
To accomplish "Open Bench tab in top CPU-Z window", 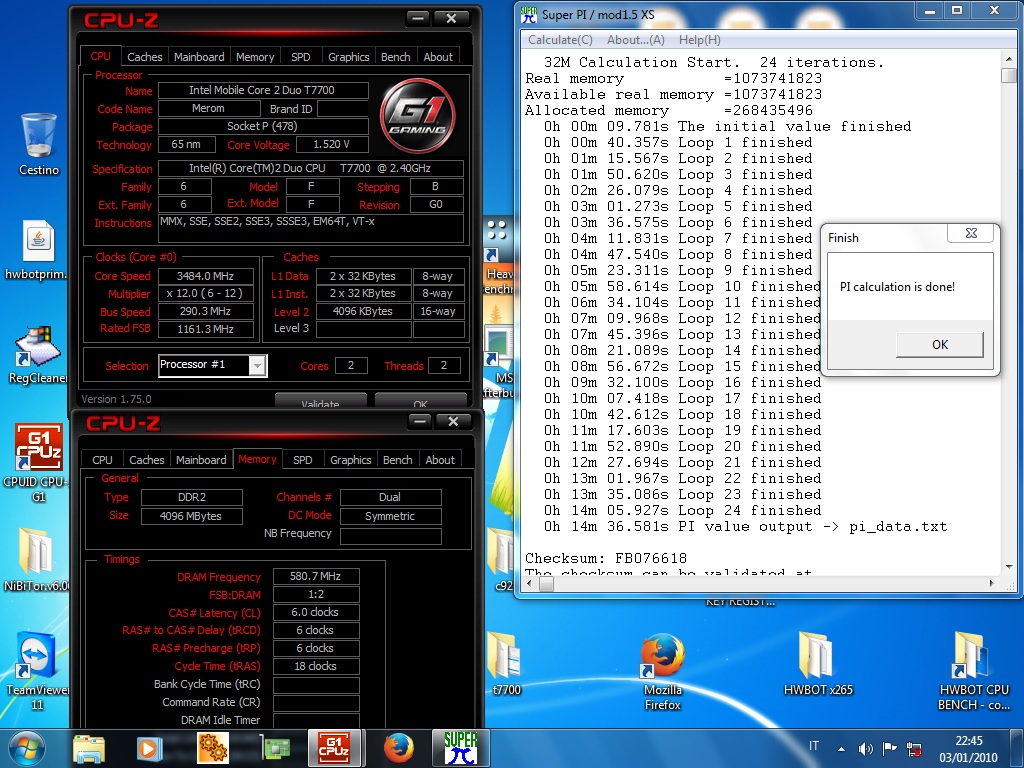I will [396, 57].
